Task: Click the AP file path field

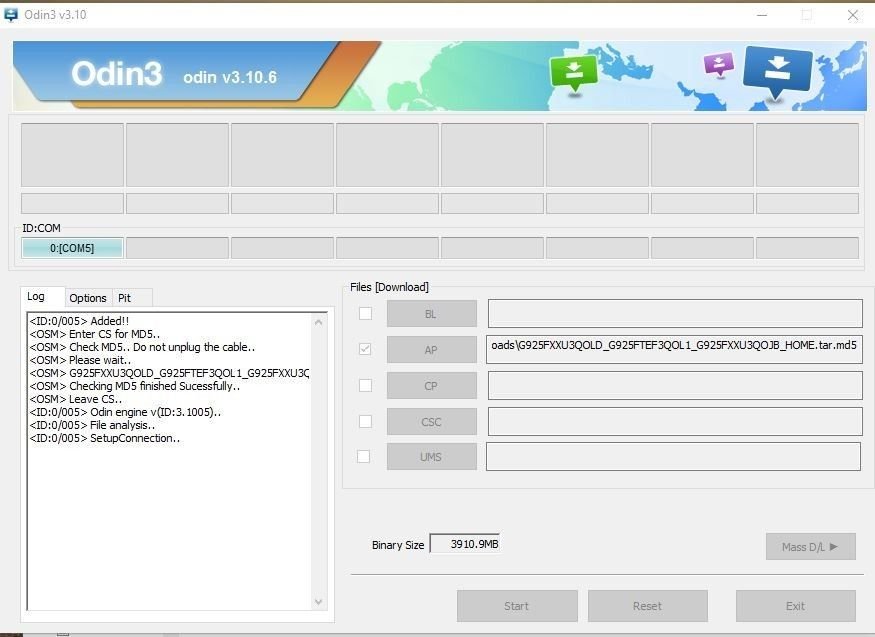Action: 674,349
